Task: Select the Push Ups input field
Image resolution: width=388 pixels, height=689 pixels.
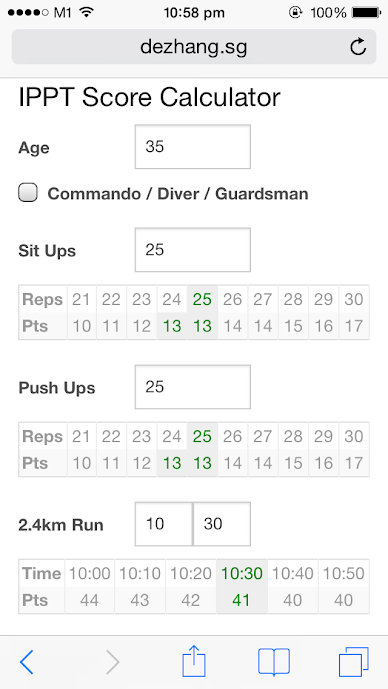Action: (x=193, y=387)
